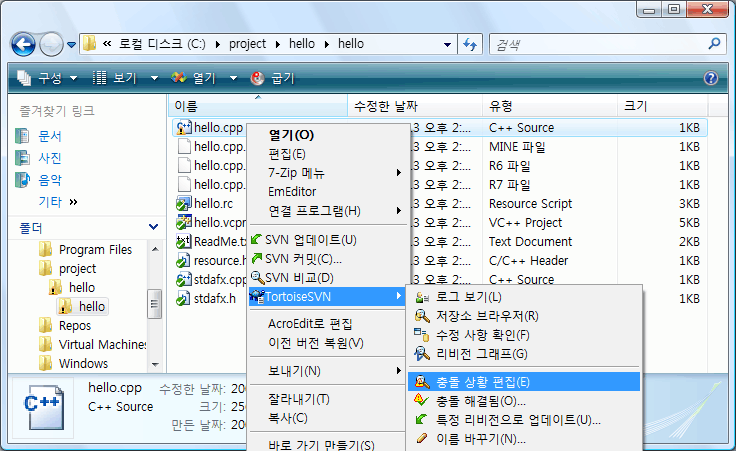The image size is (736, 451).
Task: Click 충돌 해결됨(O) resolved icon entry
Action: point(421,401)
